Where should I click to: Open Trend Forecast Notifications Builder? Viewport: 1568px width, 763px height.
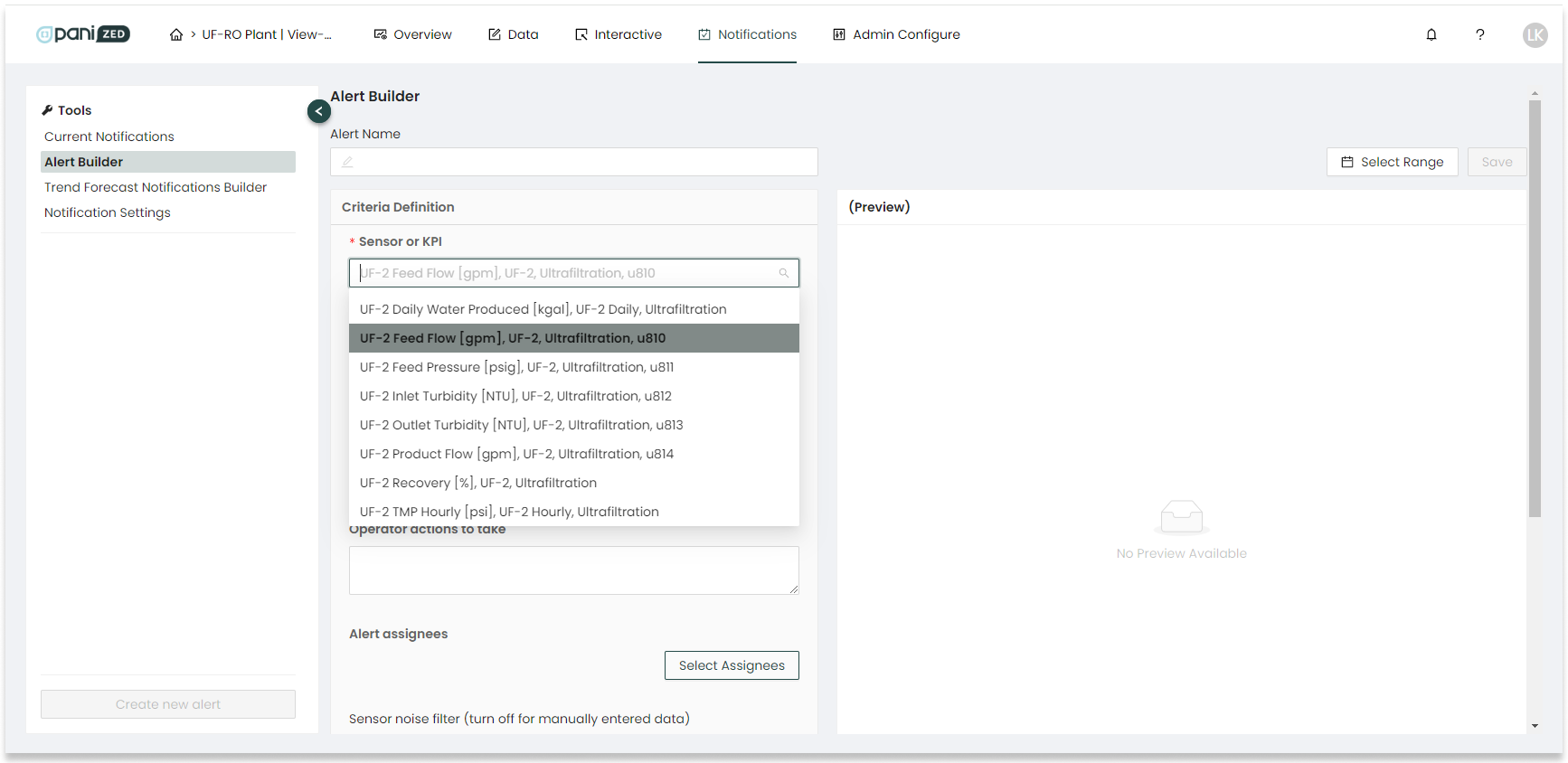(156, 187)
